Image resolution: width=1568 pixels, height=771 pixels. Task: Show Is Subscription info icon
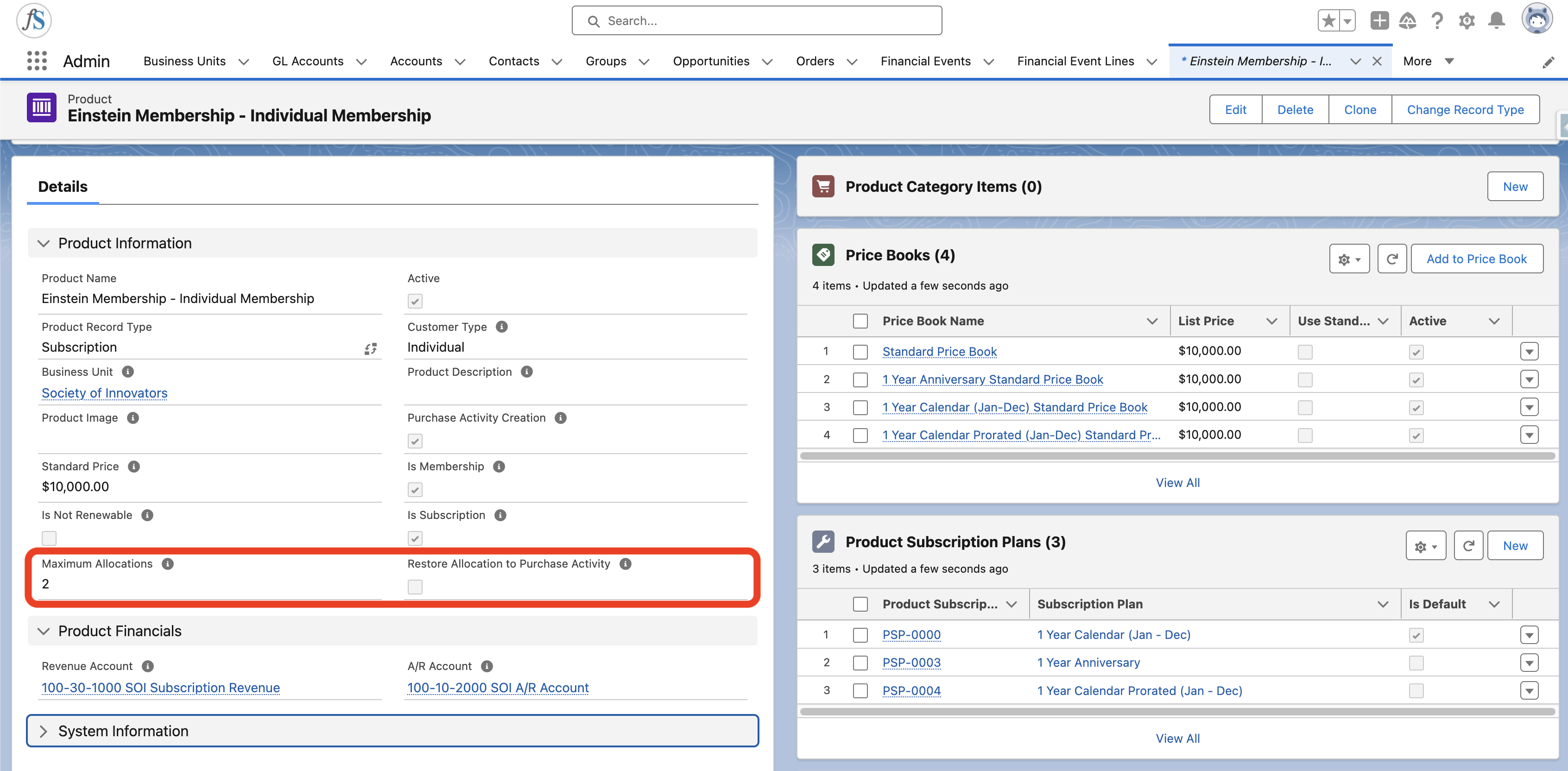click(500, 515)
